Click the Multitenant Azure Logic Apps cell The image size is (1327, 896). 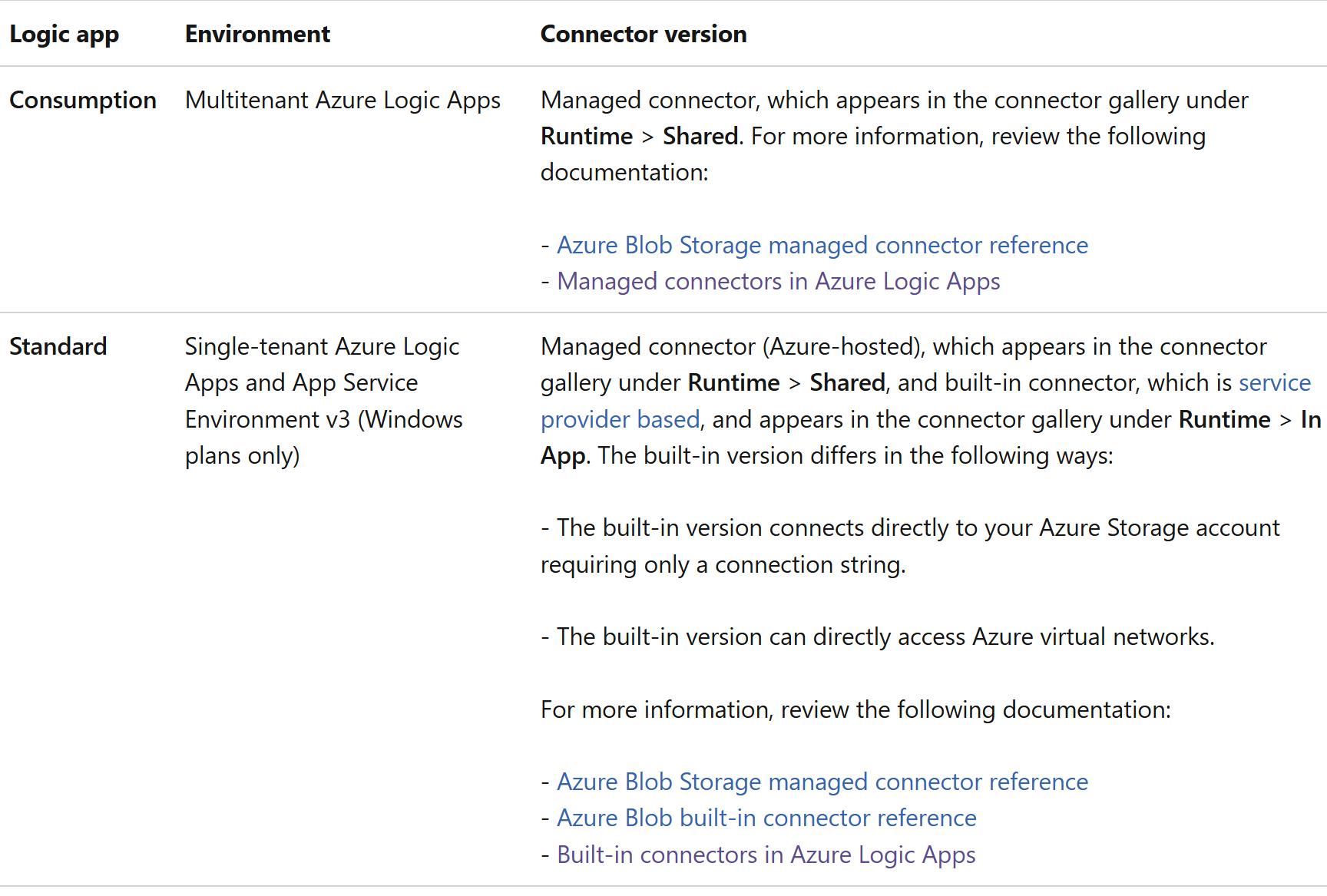tap(343, 101)
